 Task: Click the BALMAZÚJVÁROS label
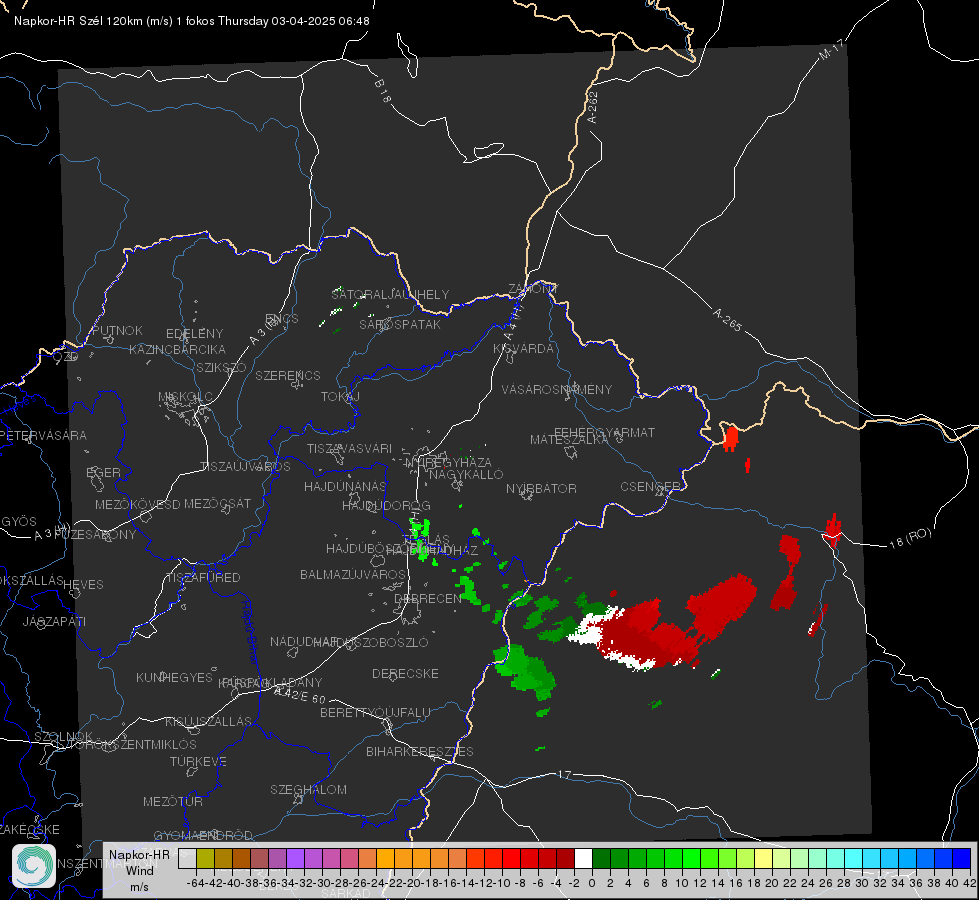(x=353, y=574)
